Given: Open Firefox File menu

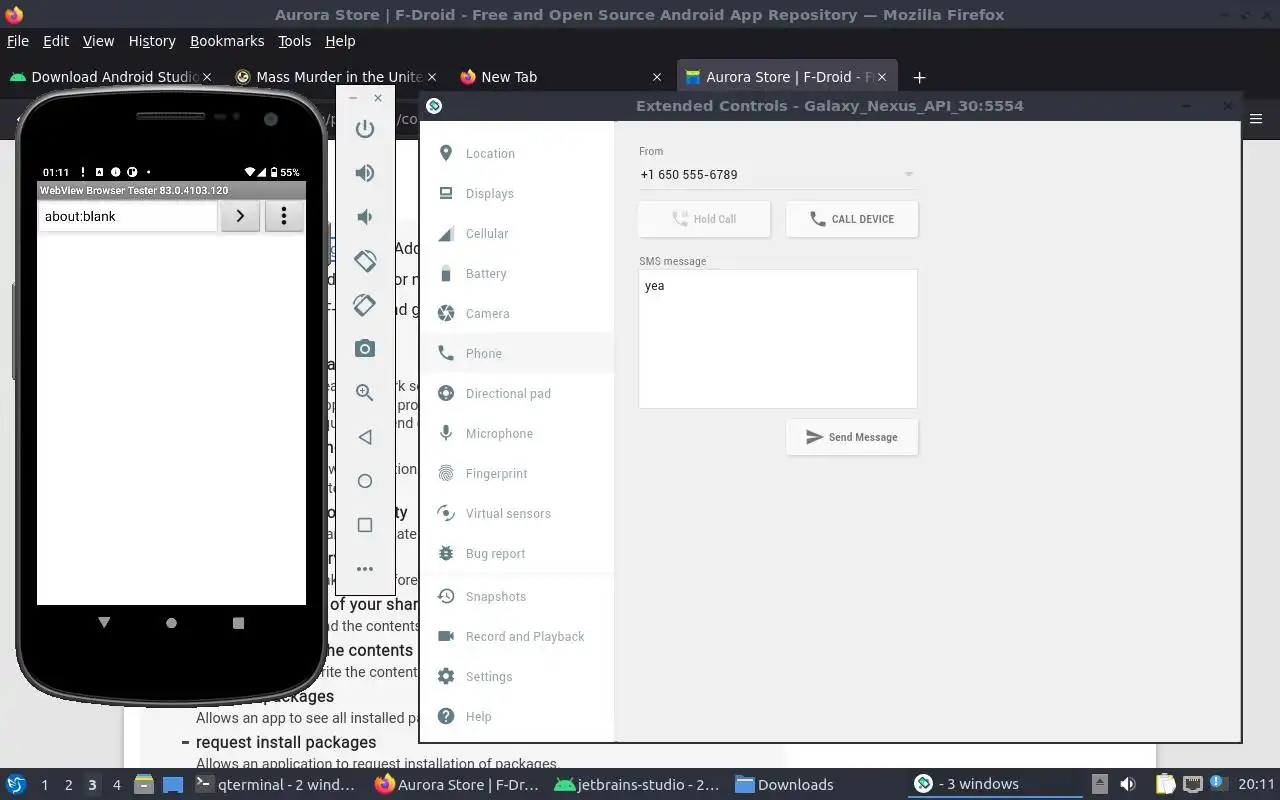Looking at the screenshot, I should 18,41.
